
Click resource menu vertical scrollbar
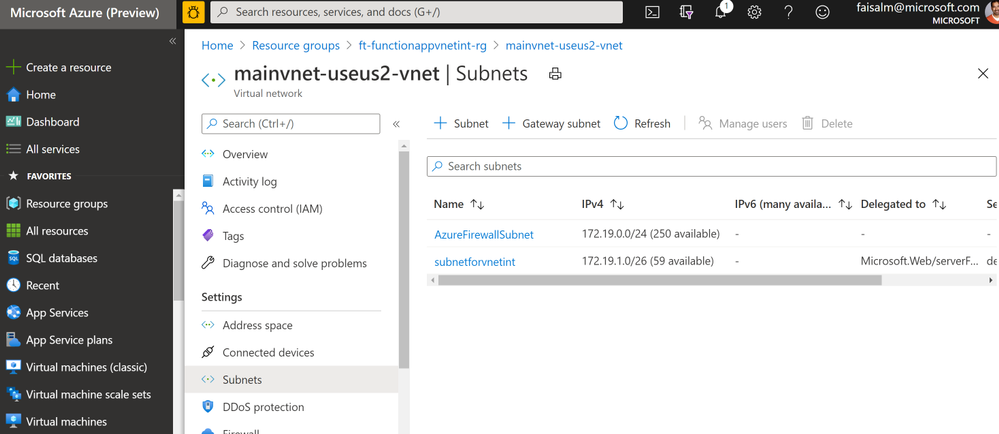(403, 259)
